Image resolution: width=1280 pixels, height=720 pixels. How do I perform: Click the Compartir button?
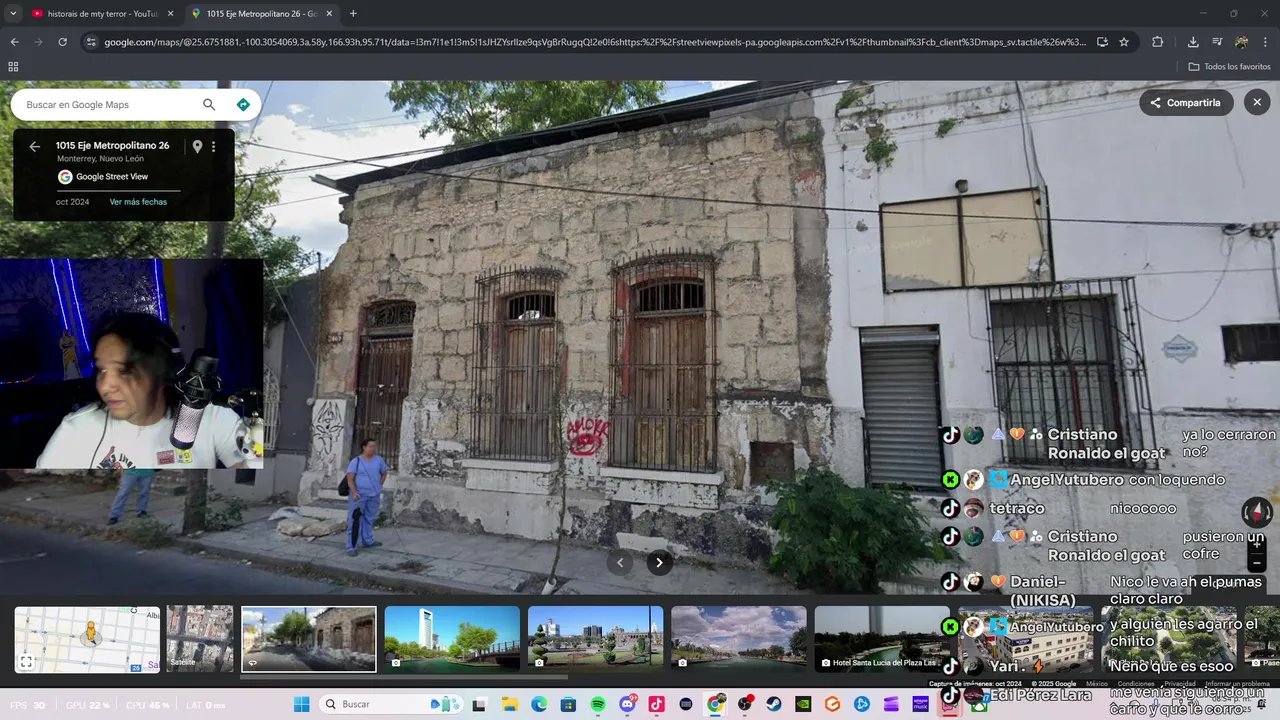1186,103
